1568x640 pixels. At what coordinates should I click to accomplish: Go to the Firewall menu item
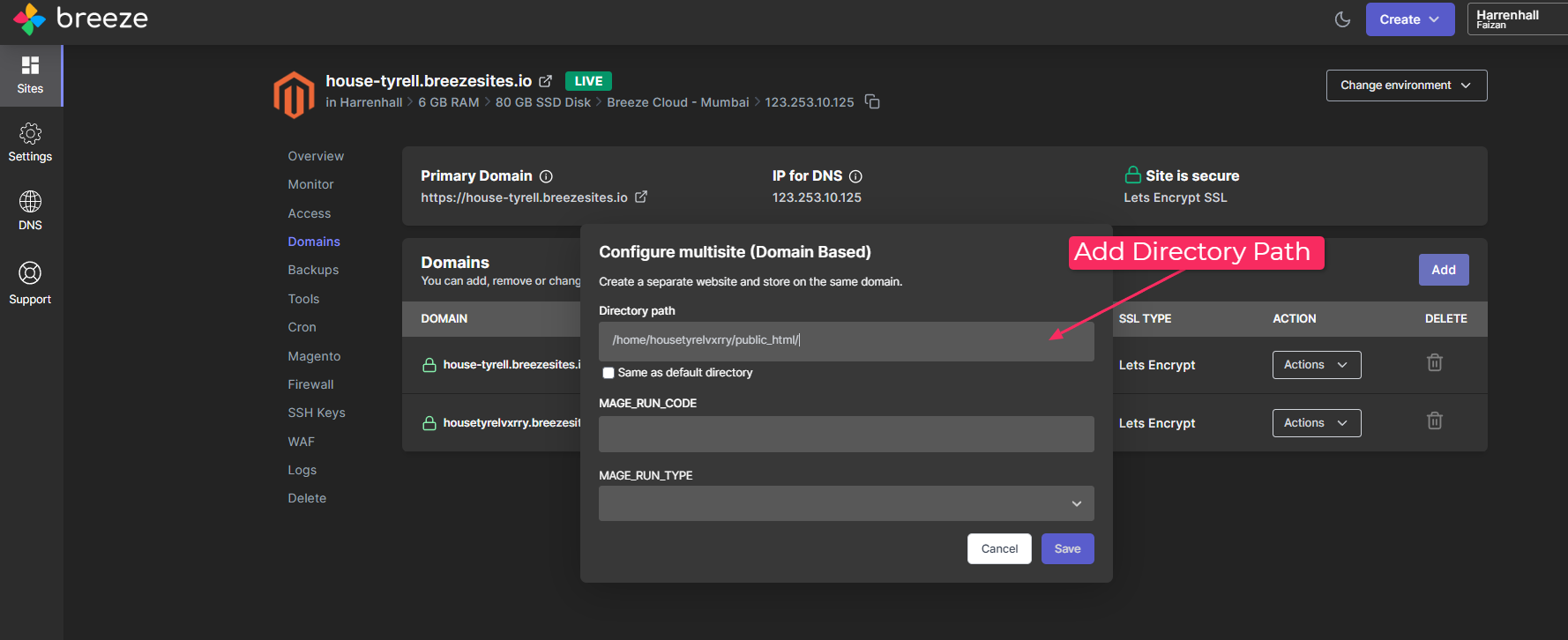point(310,384)
